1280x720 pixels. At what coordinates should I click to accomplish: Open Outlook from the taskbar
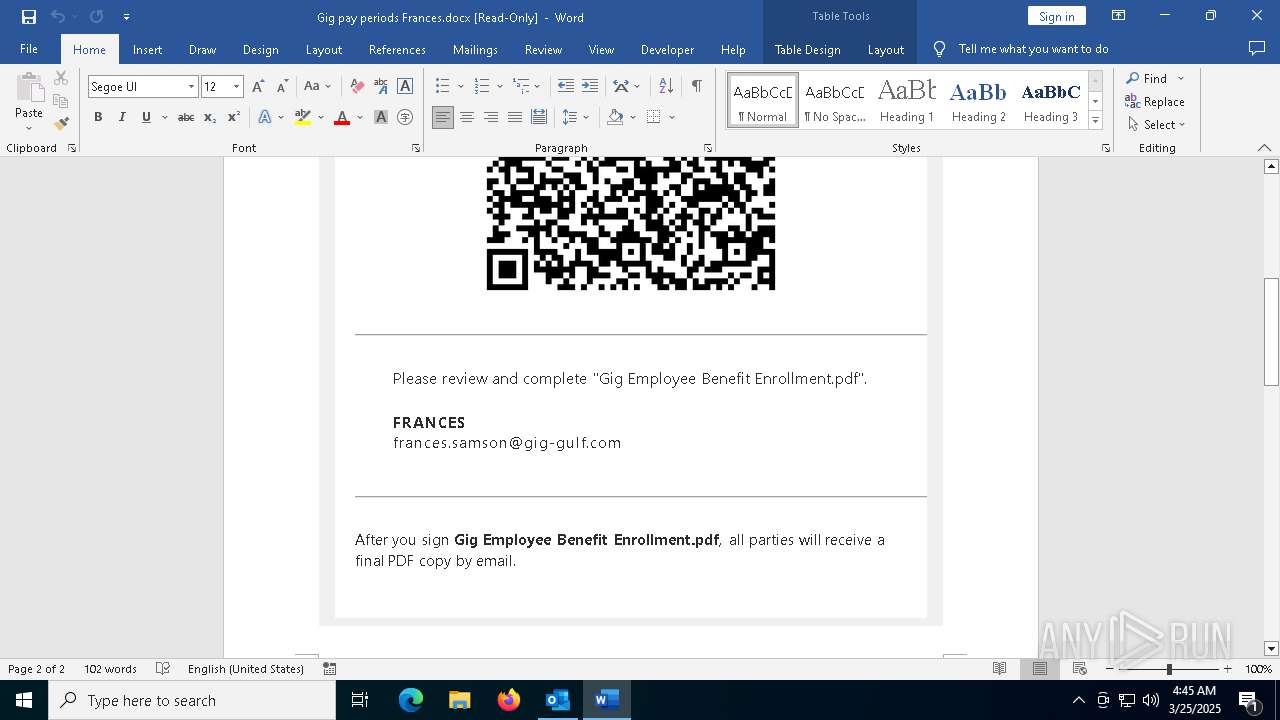(557, 700)
